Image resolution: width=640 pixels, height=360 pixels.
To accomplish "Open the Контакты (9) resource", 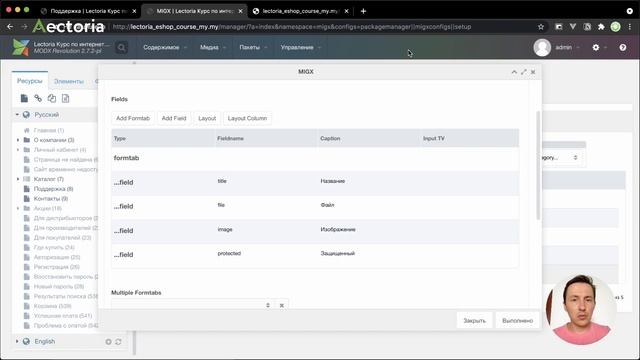I will point(51,199).
